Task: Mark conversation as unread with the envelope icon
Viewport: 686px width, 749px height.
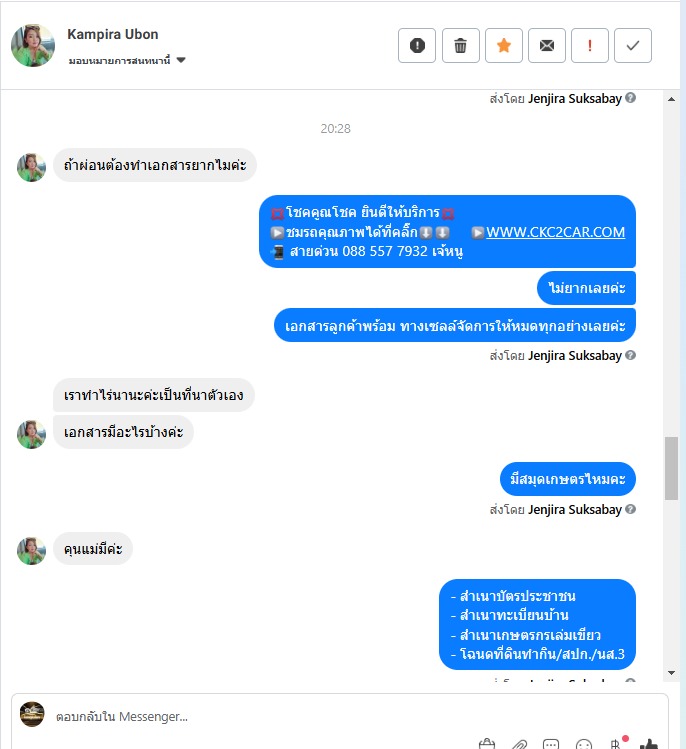Action: coord(547,46)
